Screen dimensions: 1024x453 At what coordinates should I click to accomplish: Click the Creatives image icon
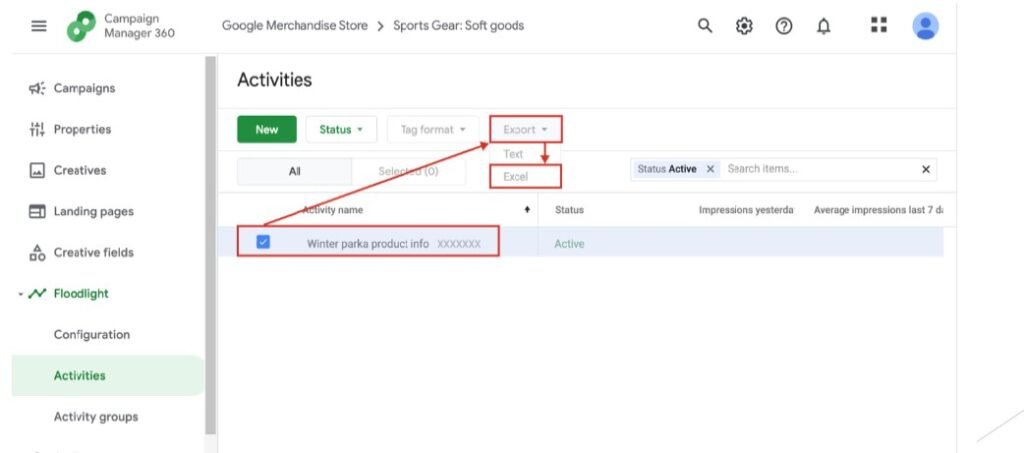click(x=37, y=170)
